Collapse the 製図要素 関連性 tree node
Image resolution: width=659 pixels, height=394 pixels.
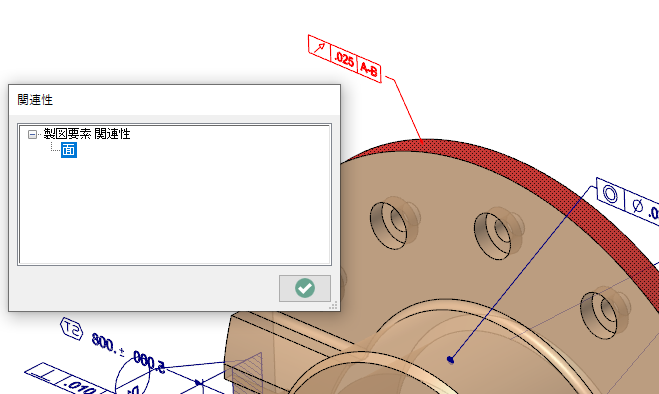[x=32, y=135]
